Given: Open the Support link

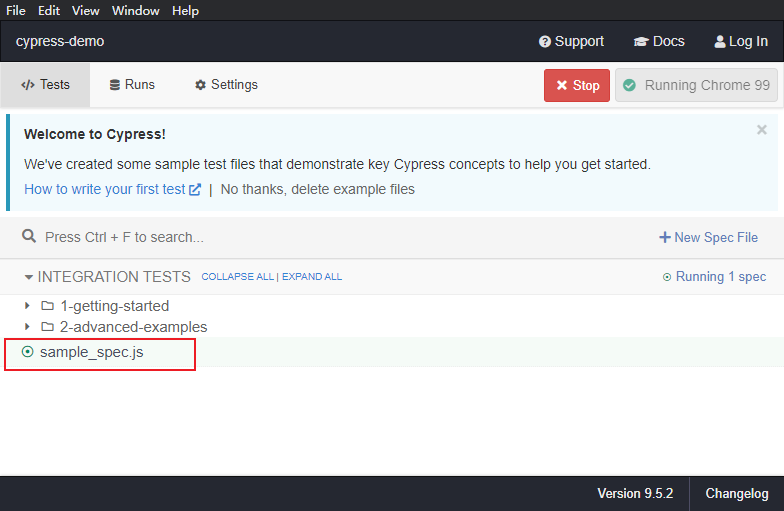Looking at the screenshot, I should [x=571, y=41].
